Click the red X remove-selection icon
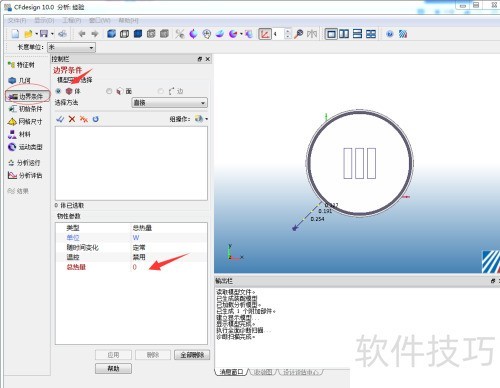The width and height of the screenshot is (500, 388). pos(72,119)
